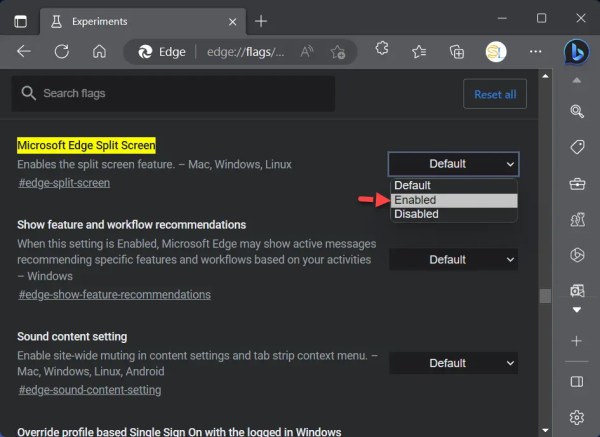Open the sidebar Search icon
This screenshot has height=437, width=600.
(577, 111)
